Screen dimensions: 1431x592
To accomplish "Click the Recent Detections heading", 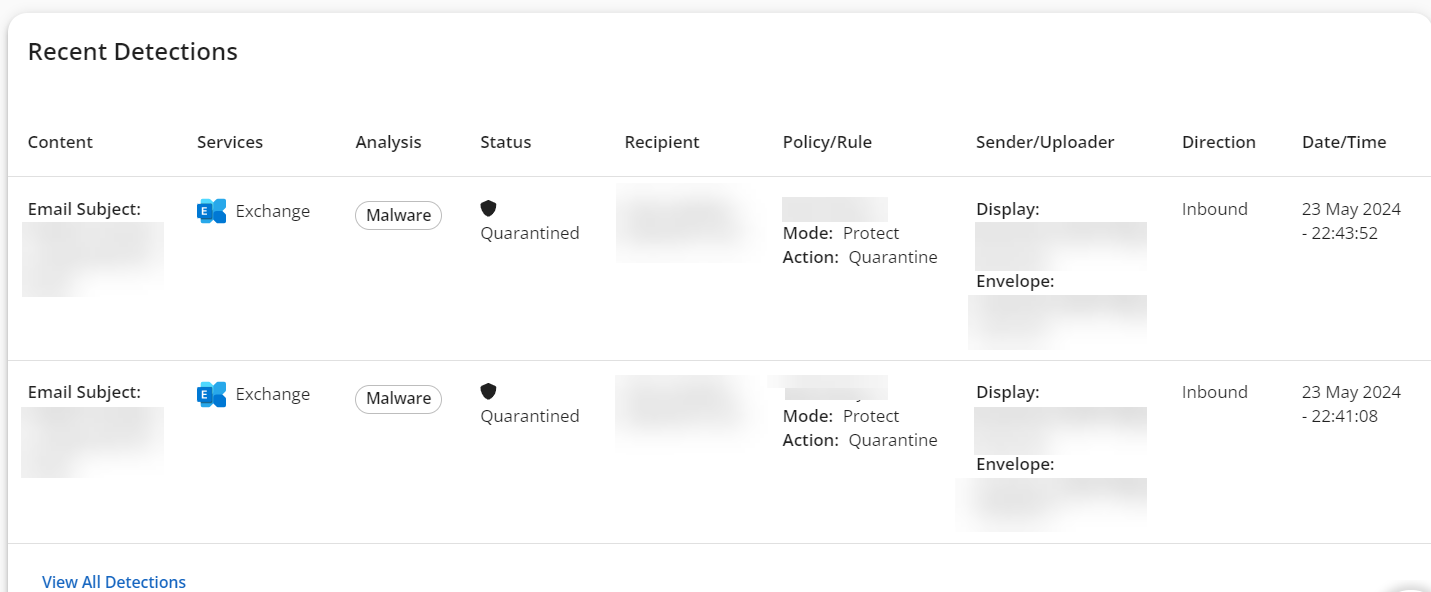I will 133,52.
